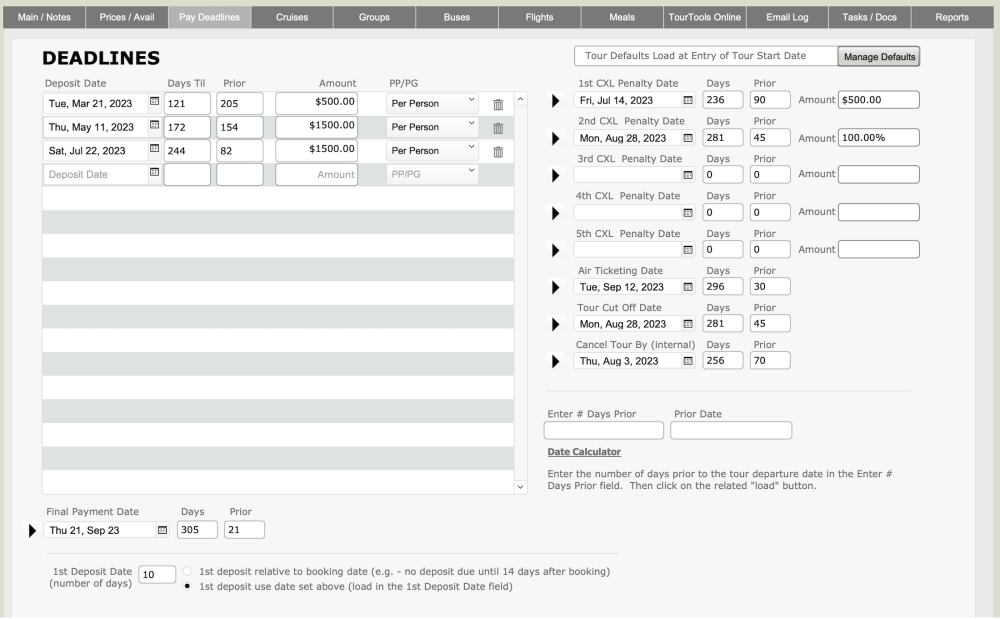The width and height of the screenshot is (1000, 619).
Task: Open the Meals tab
Action: tap(622, 17)
